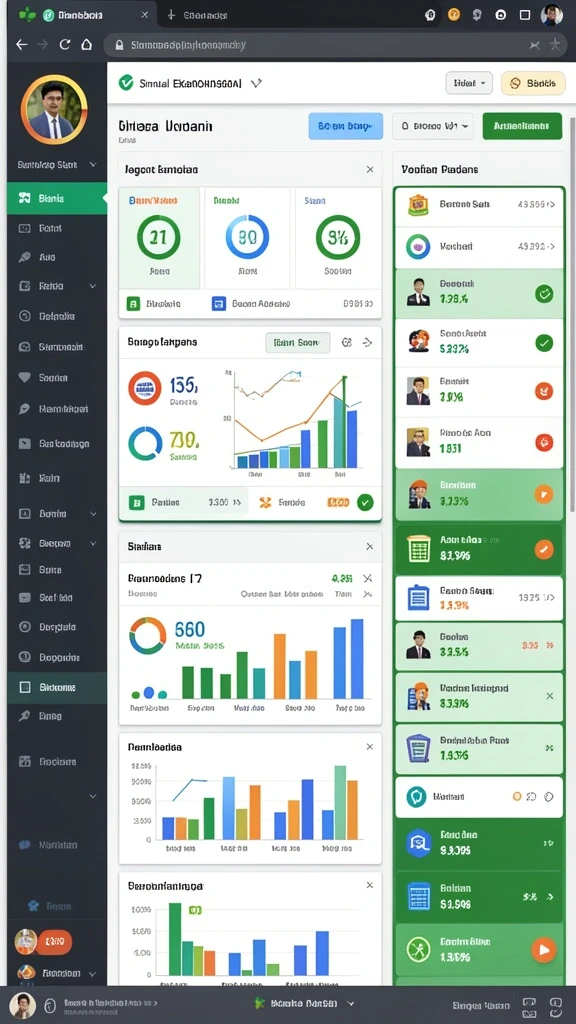576x1024 pixels.
Task: Go to the browser home icon
Action: 86,44
